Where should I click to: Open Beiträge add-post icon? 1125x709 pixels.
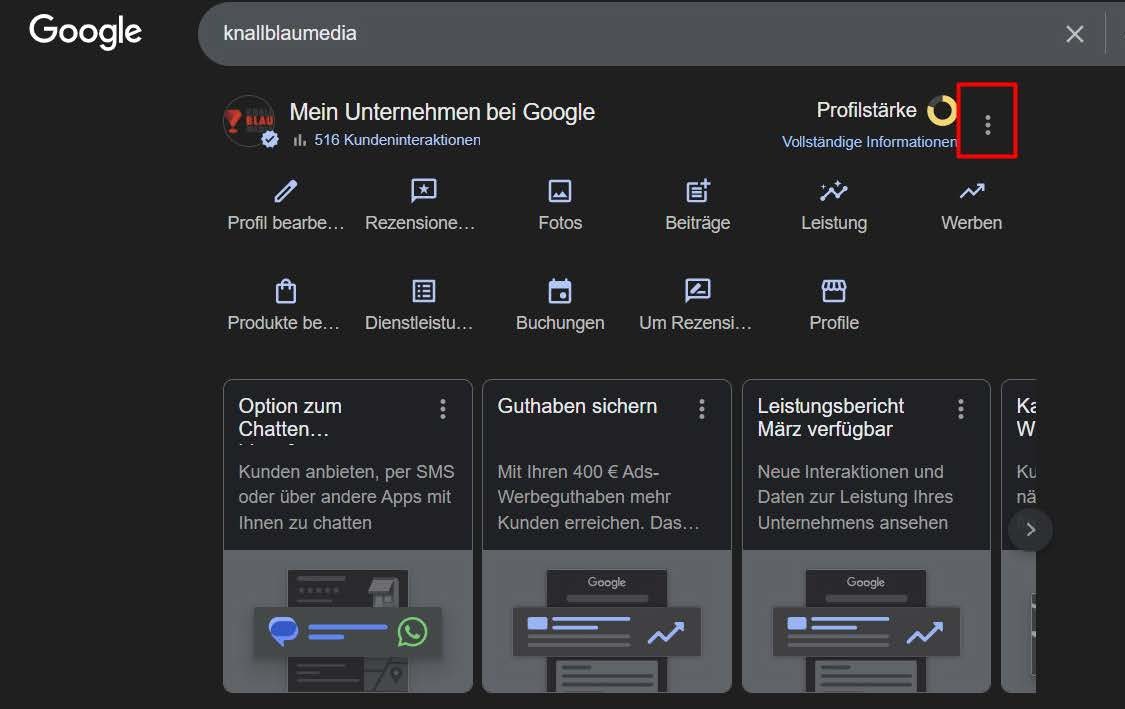(x=697, y=191)
